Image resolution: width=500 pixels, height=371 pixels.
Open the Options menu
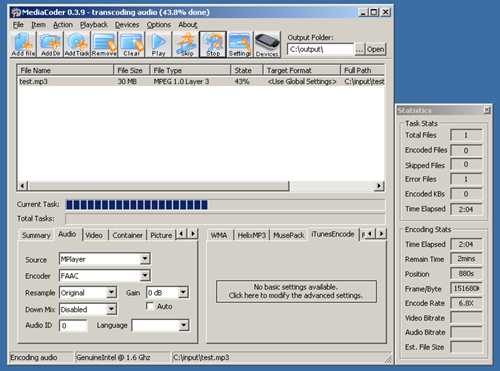pos(159,25)
